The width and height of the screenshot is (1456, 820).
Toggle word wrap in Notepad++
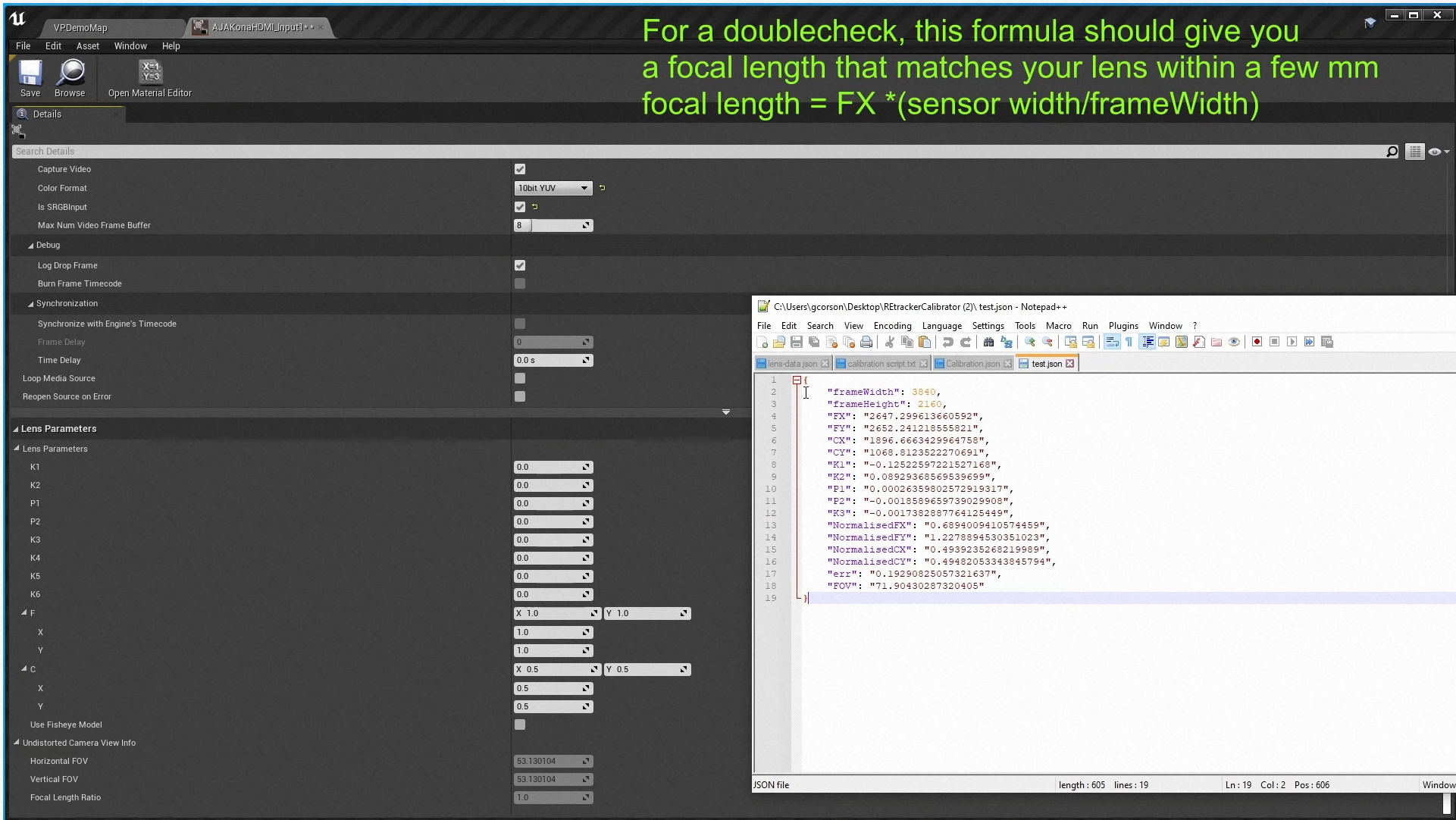1112,343
